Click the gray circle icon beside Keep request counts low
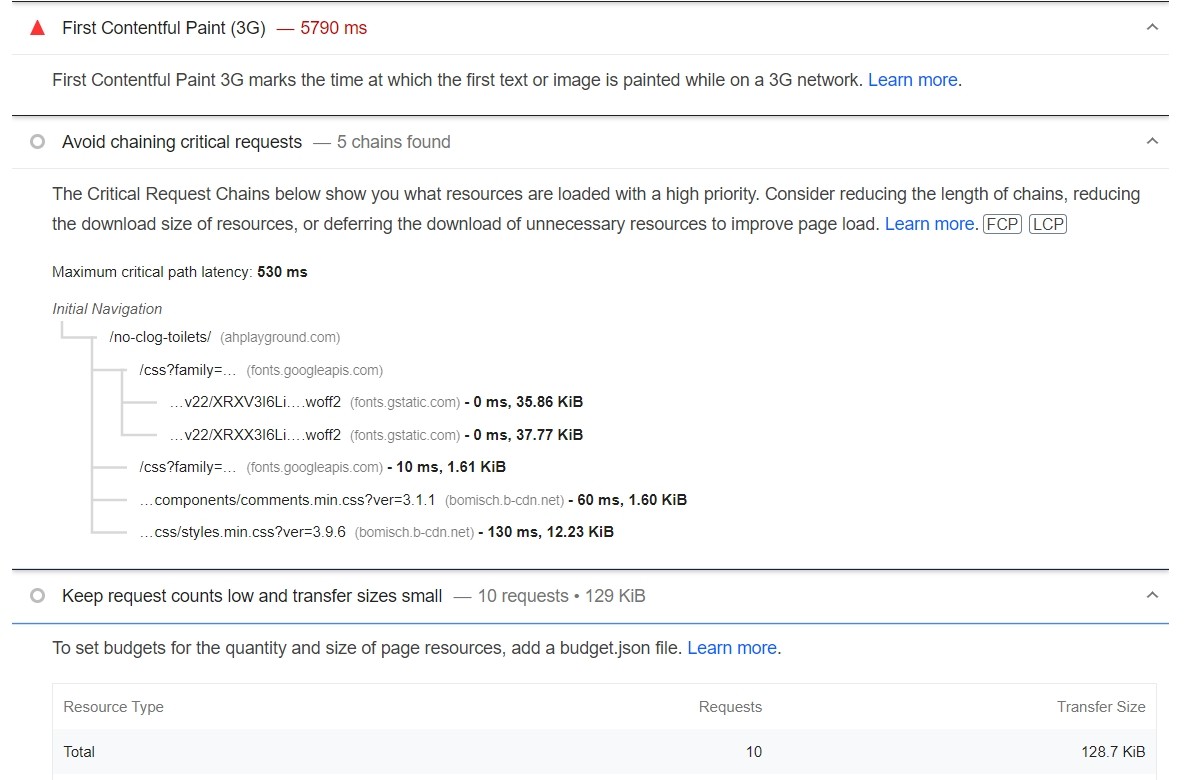Screen dimensions: 1186x780 click(x=37, y=595)
